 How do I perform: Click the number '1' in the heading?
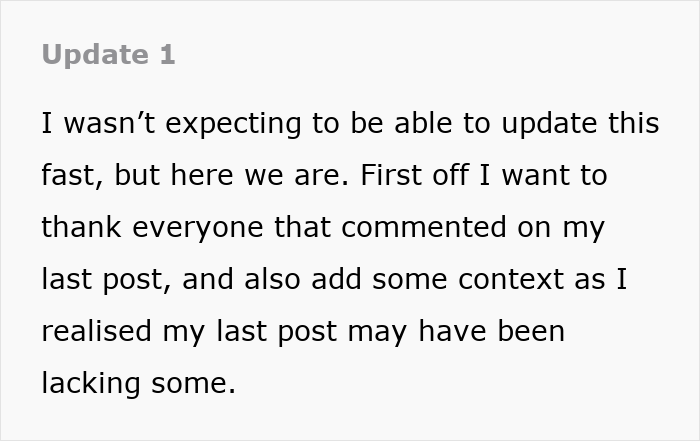[x=167, y=55]
